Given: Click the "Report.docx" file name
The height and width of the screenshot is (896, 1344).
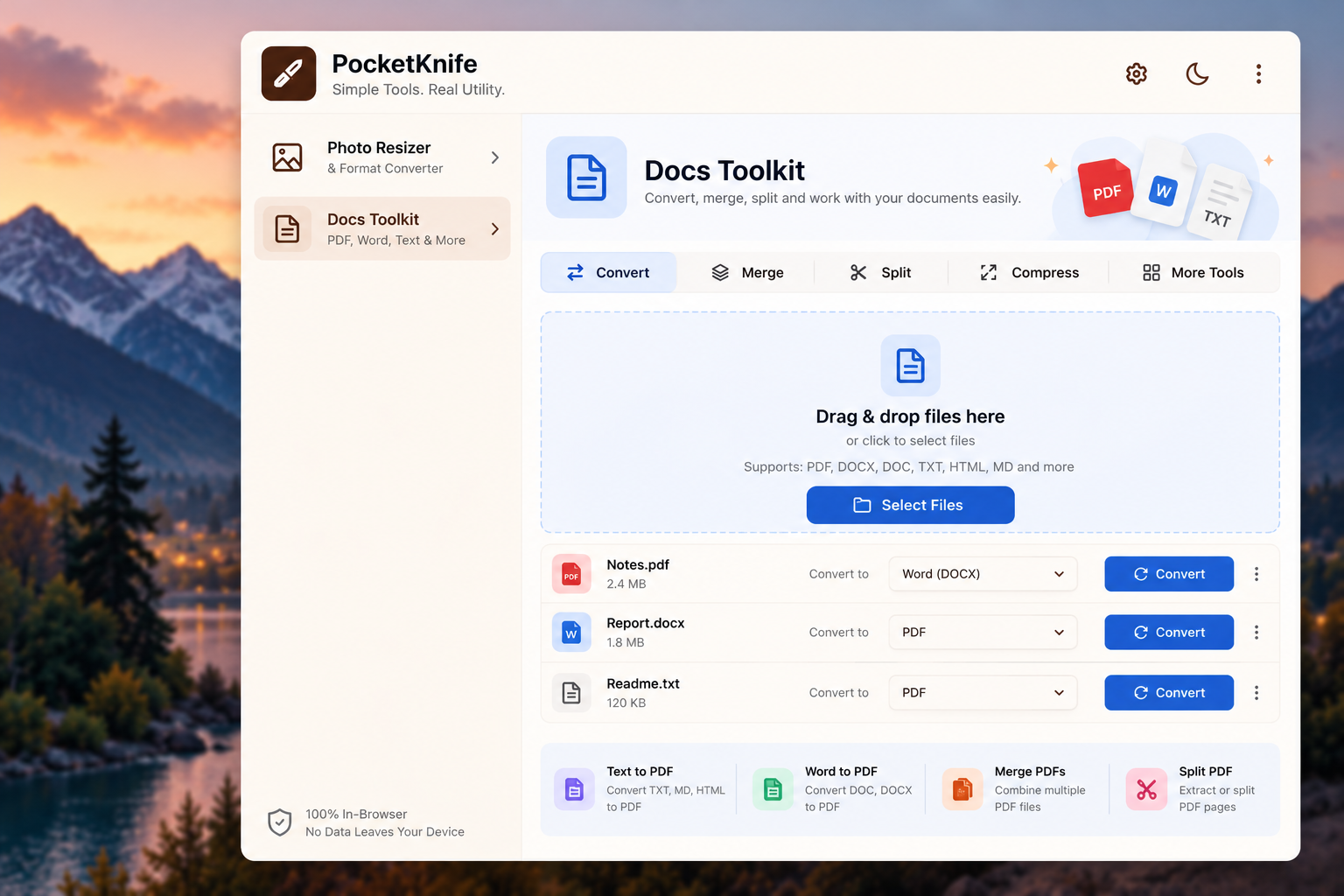Looking at the screenshot, I should coord(646,623).
